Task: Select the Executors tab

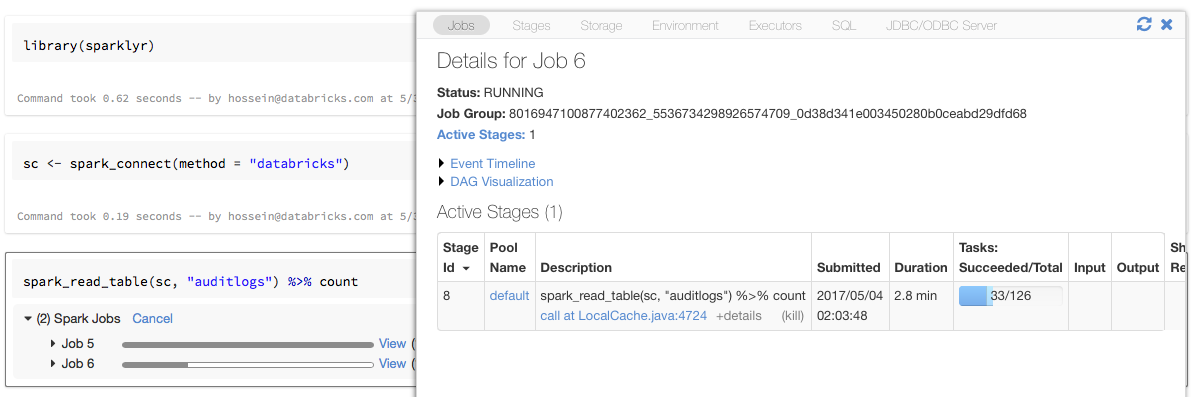Action: coord(775,25)
